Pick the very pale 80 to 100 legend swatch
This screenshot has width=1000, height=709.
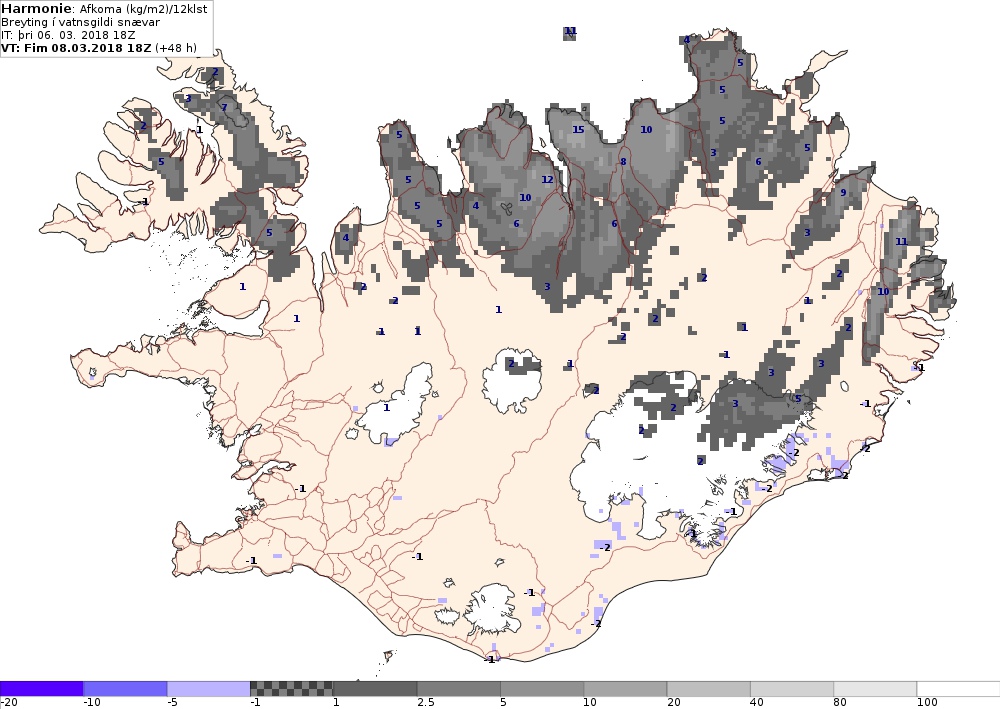tap(875, 689)
